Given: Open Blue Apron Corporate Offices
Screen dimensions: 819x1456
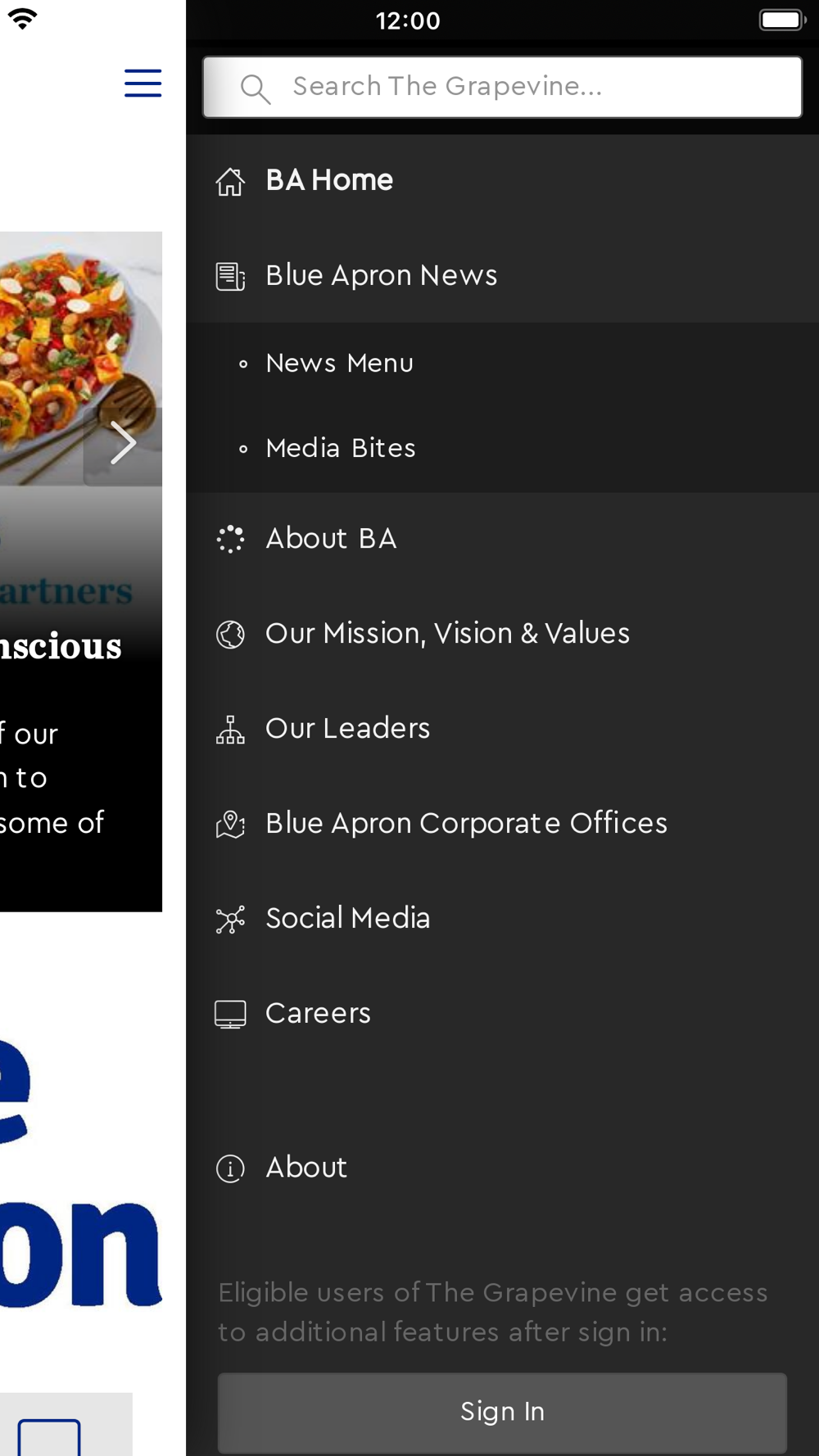Looking at the screenshot, I should click(502, 824).
